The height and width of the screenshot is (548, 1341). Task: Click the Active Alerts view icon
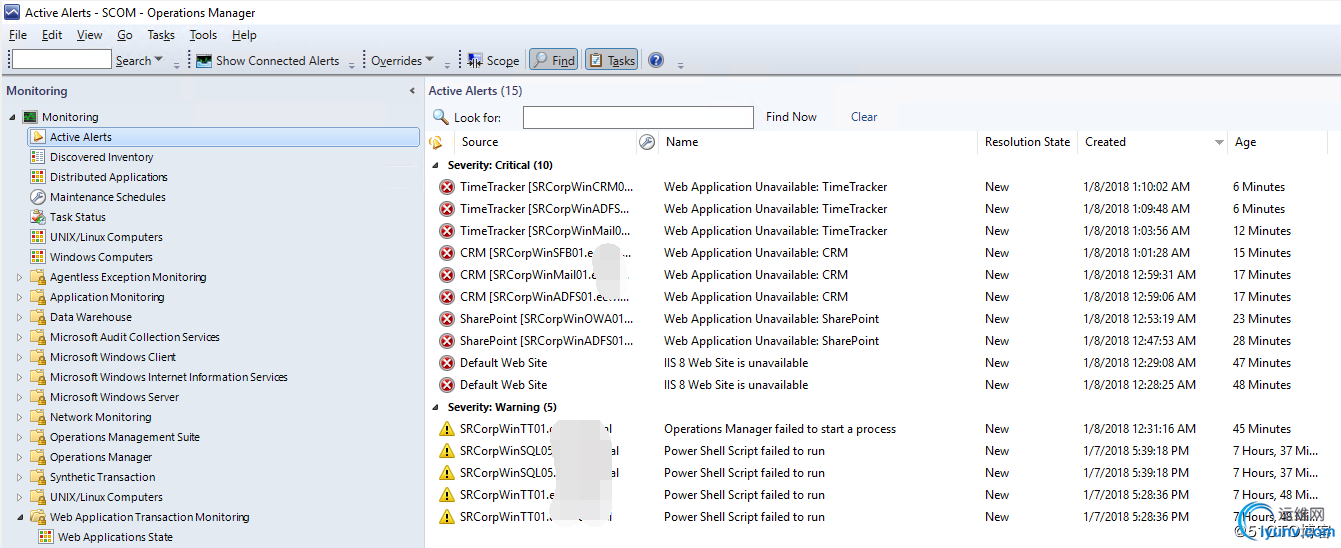(38, 137)
